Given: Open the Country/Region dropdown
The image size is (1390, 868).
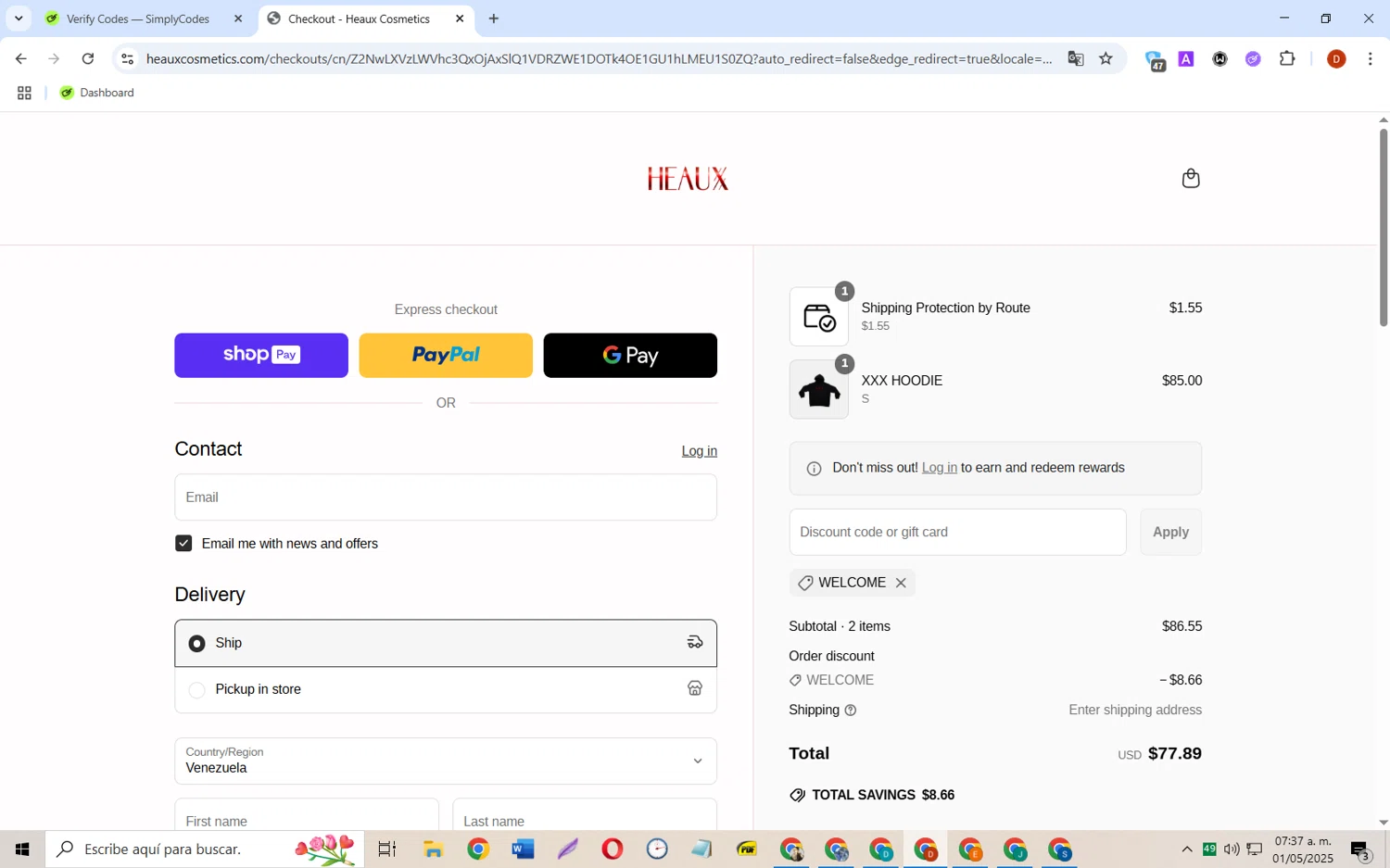Looking at the screenshot, I should (446, 761).
